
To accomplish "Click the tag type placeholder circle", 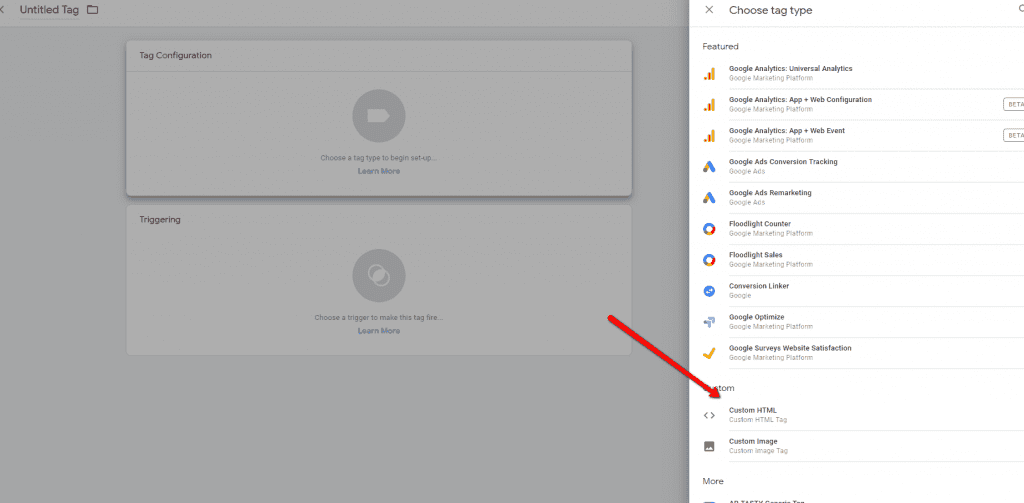I will pos(378,116).
